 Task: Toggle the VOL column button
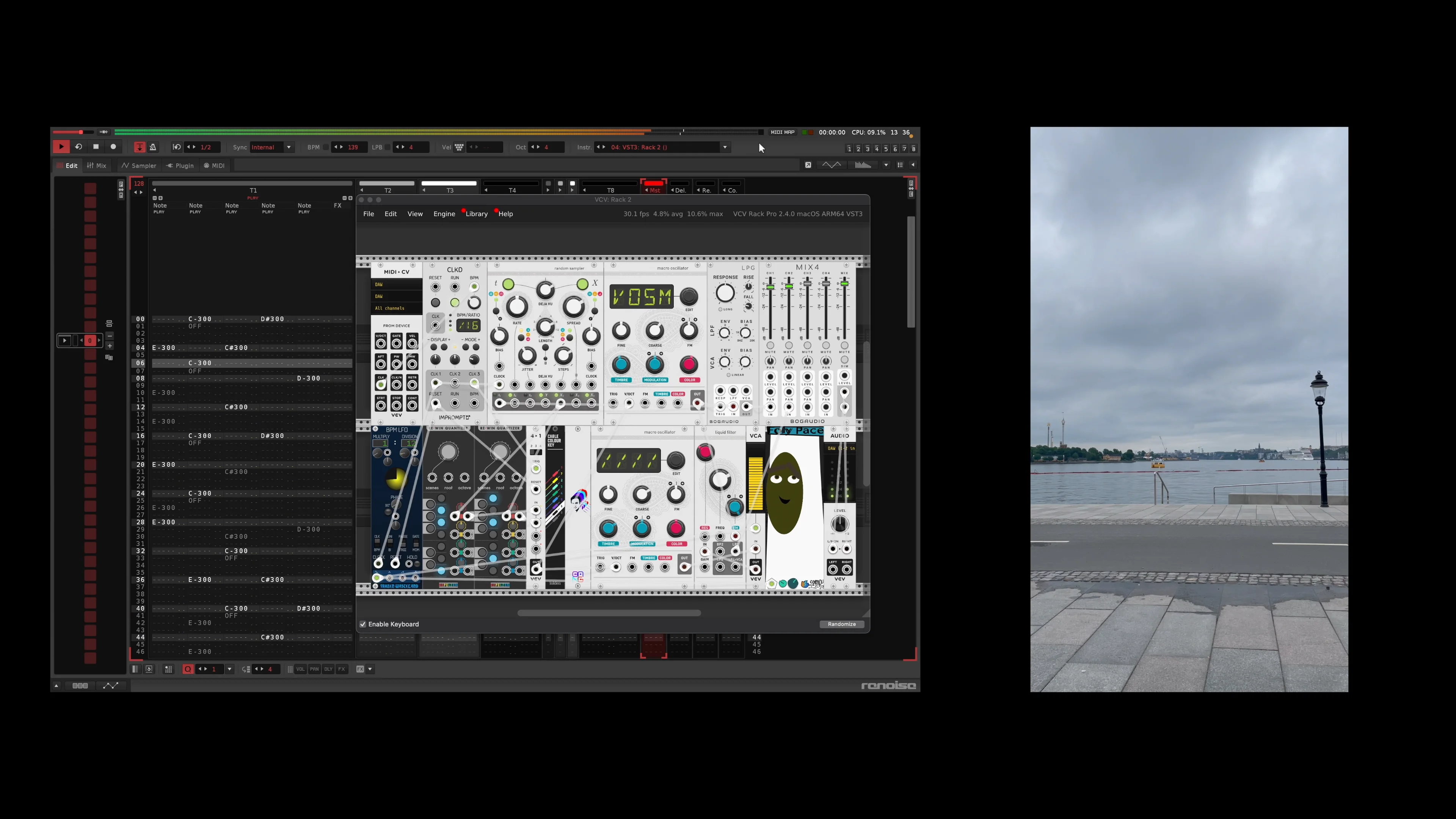tap(300, 669)
